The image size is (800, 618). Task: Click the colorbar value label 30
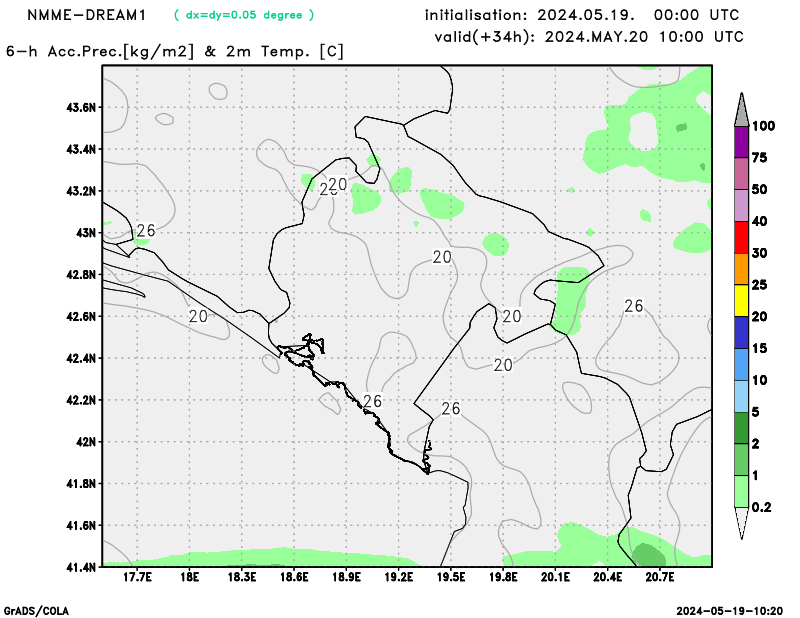point(760,253)
